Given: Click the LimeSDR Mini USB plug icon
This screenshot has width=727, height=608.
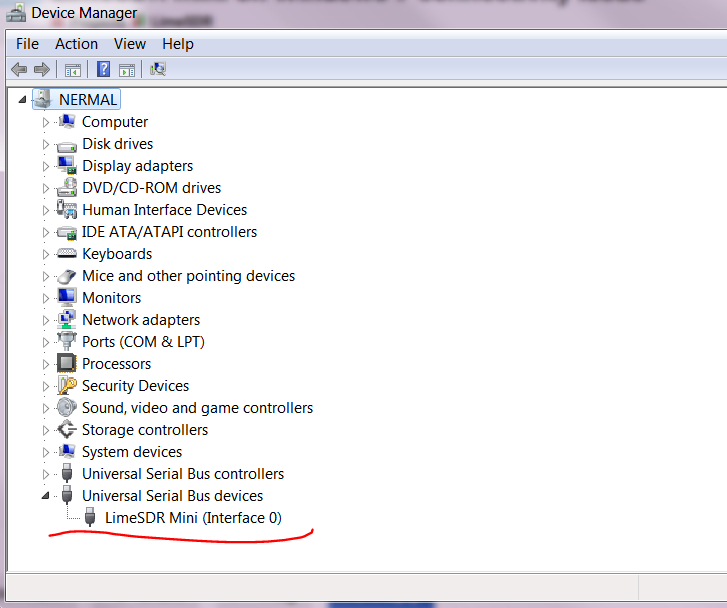Looking at the screenshot, I should 90,517.
